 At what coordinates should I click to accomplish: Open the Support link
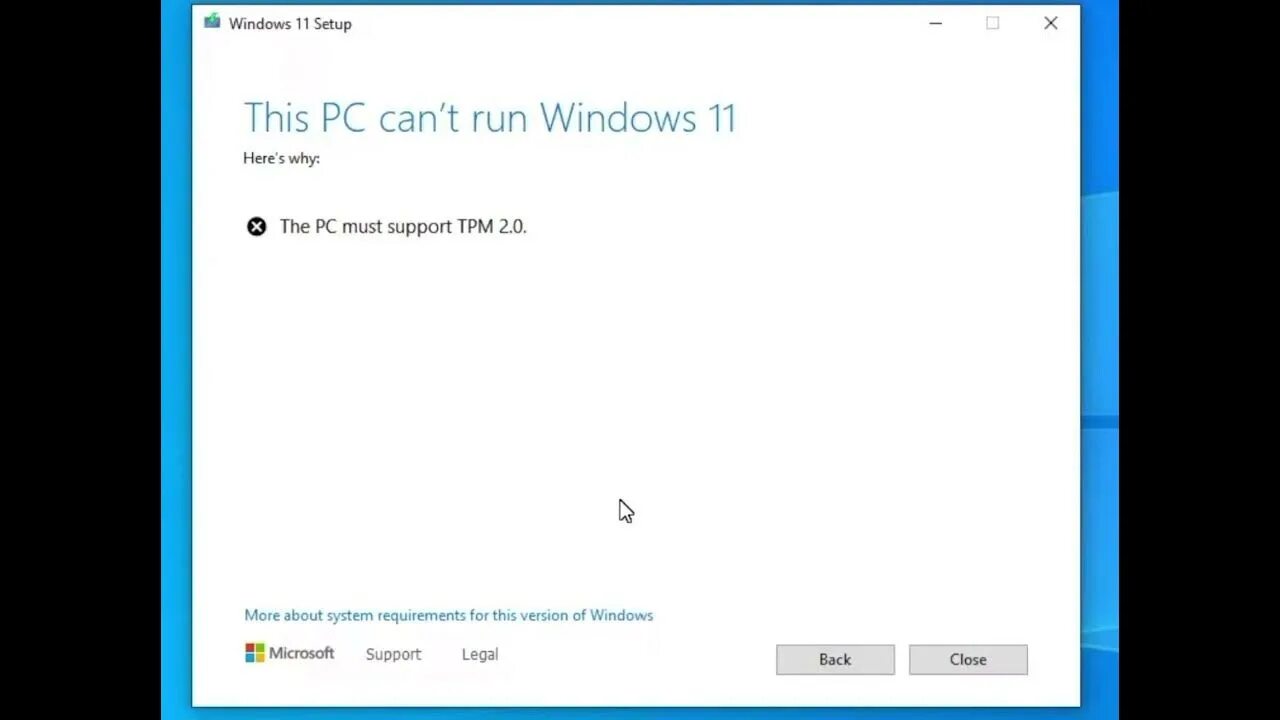(393, 654)
